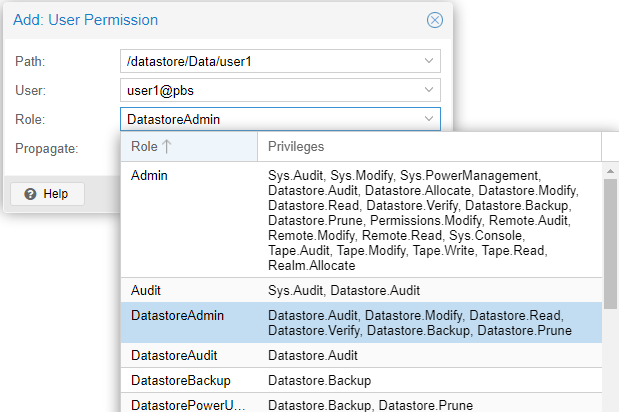Image resolution: width=619 pixels, height=412 pixels.
Task: Select the DatastorePowerU... role row
Action: (361, 403)
